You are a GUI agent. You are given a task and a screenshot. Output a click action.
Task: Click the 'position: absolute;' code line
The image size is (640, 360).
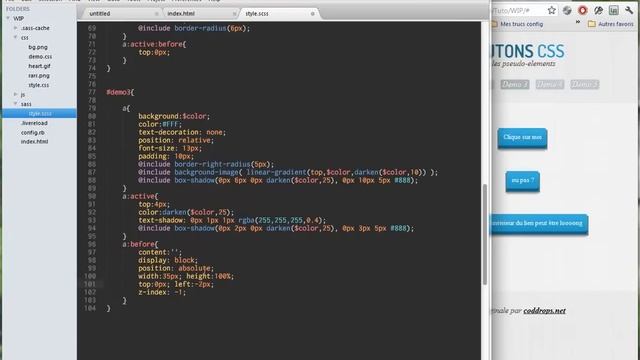point(176,269)
